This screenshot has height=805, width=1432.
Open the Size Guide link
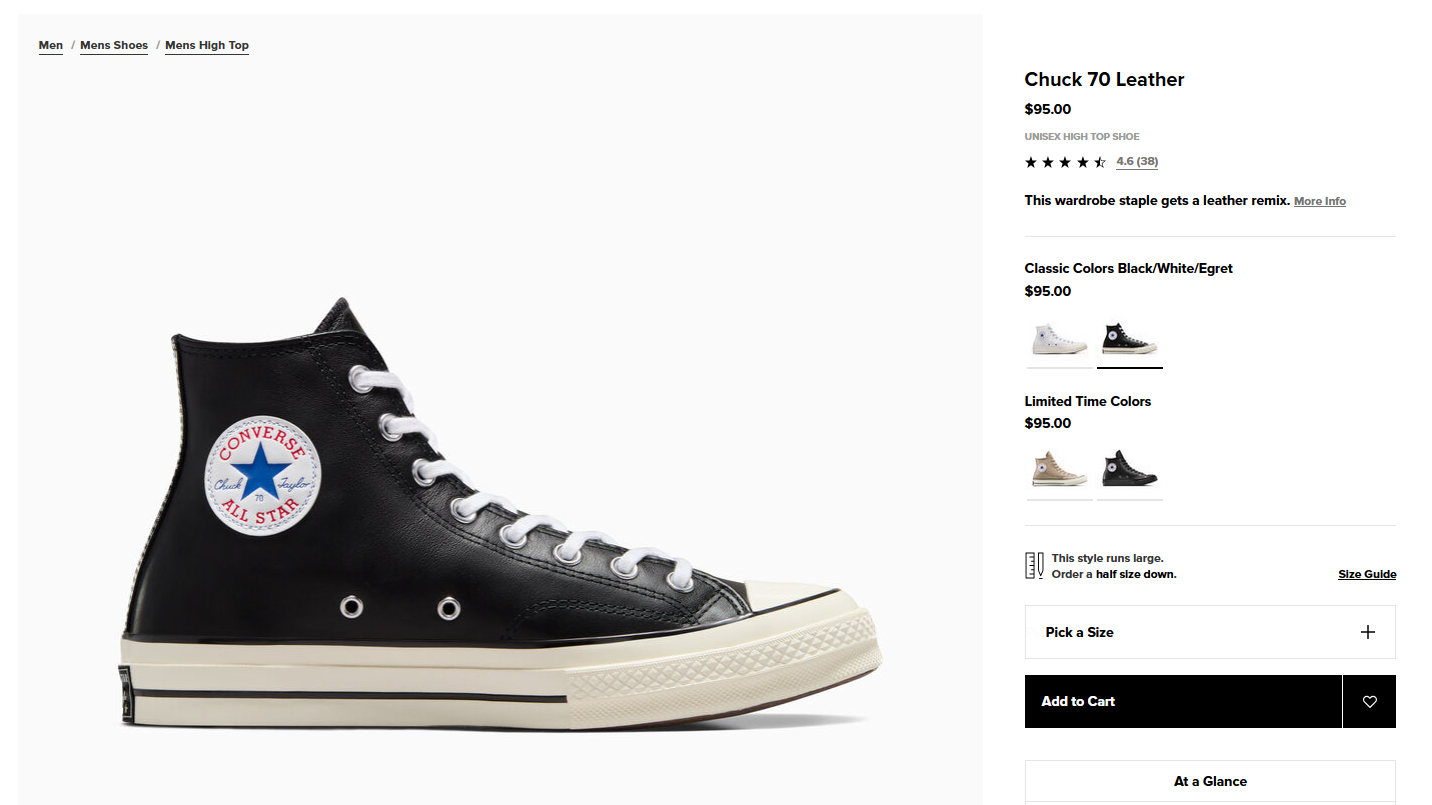[1367, 574]
